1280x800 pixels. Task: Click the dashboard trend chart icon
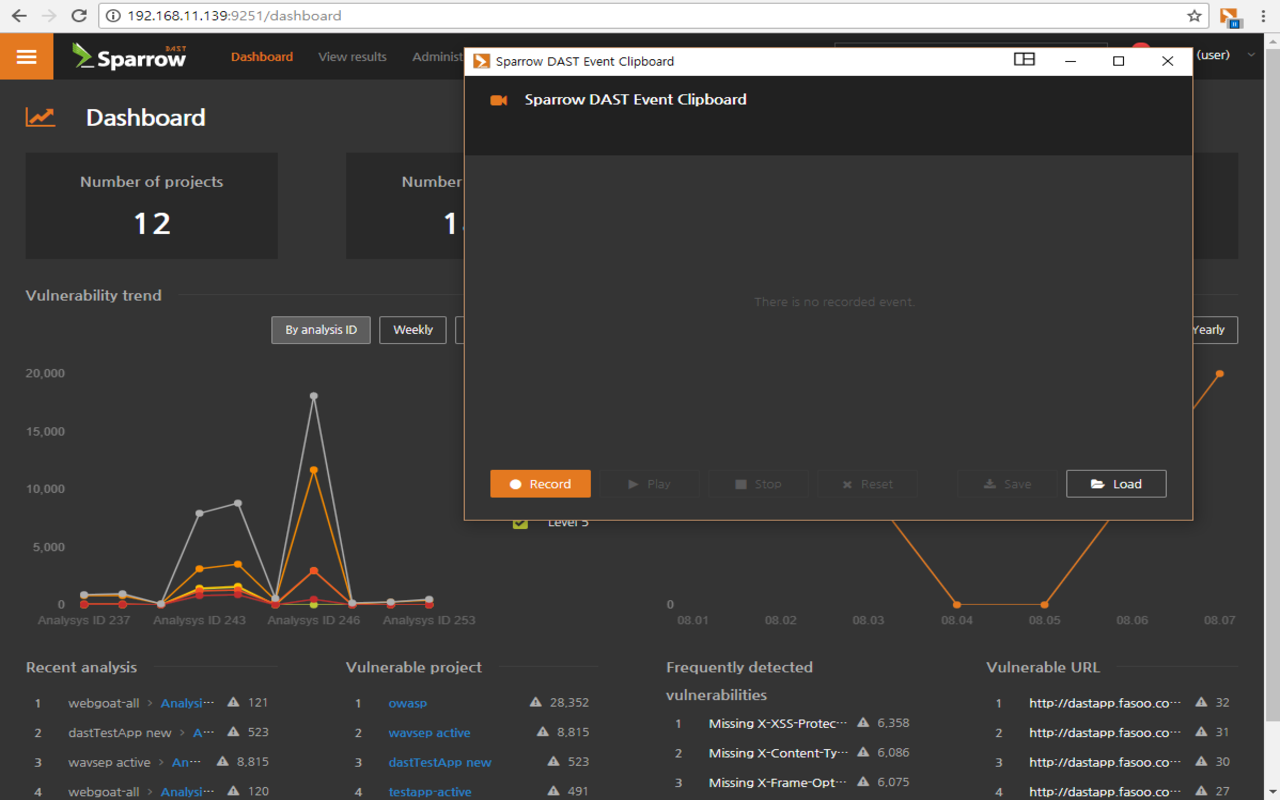click(x=40, y=117)
